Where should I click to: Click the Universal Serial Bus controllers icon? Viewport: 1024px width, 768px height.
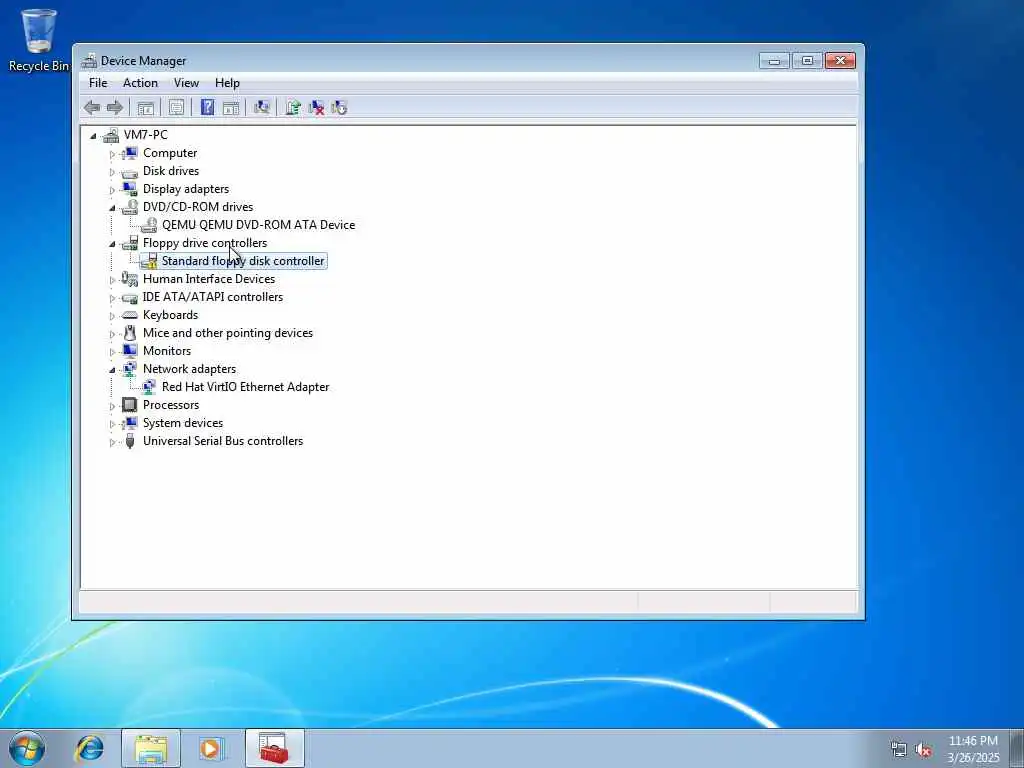[130, 441]
